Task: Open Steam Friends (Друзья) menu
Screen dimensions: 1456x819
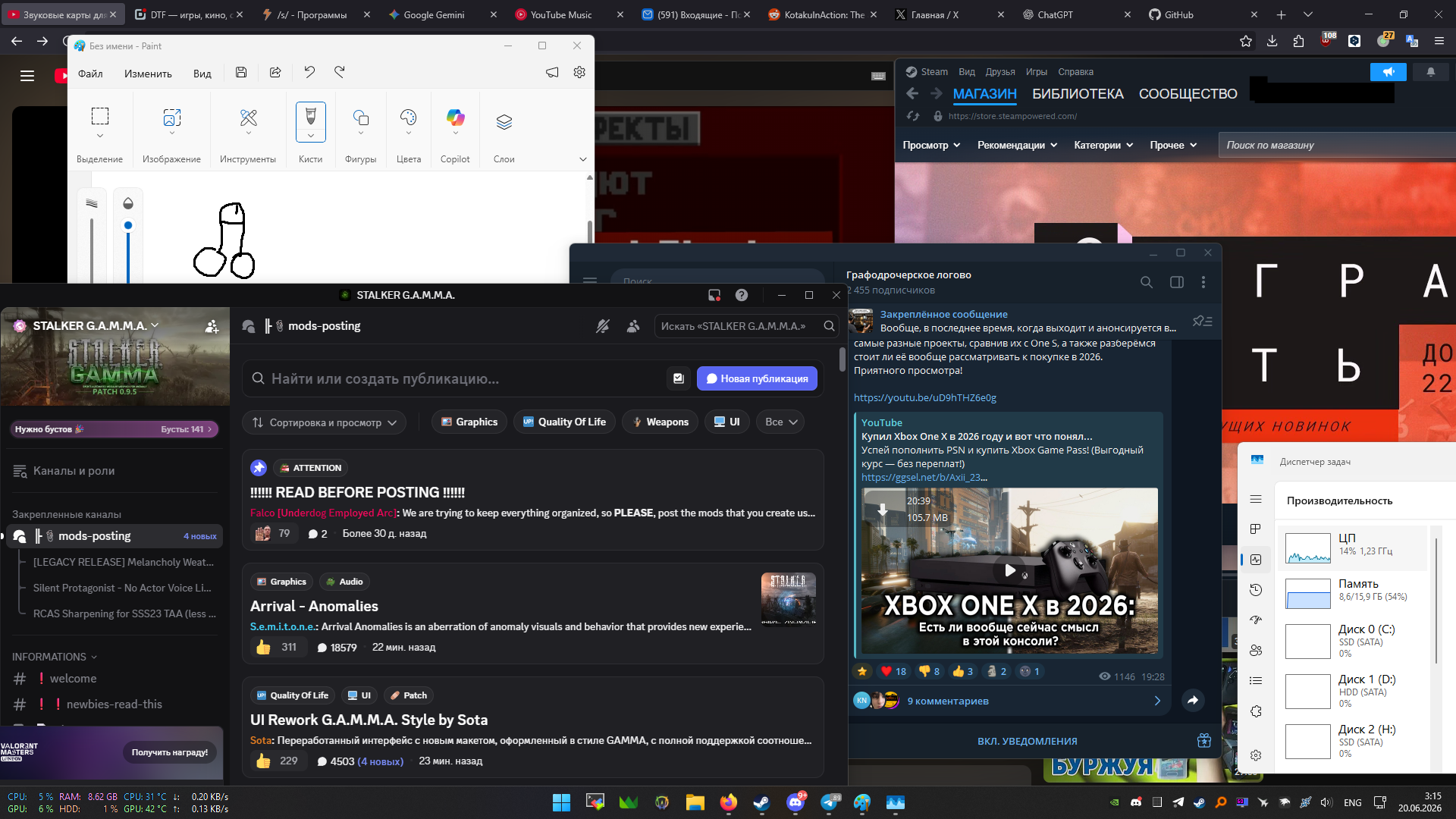Action: (1000, 72)
